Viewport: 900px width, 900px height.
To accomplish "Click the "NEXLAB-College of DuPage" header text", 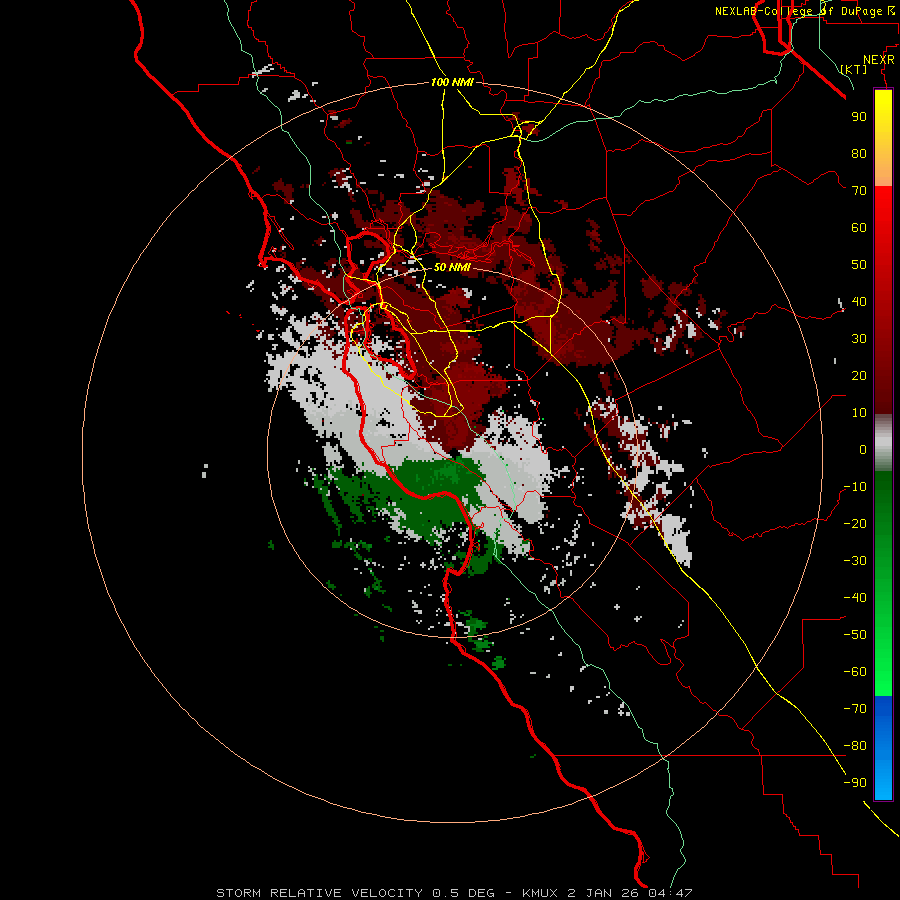I will pyautogui.click(x=798, y=11).
